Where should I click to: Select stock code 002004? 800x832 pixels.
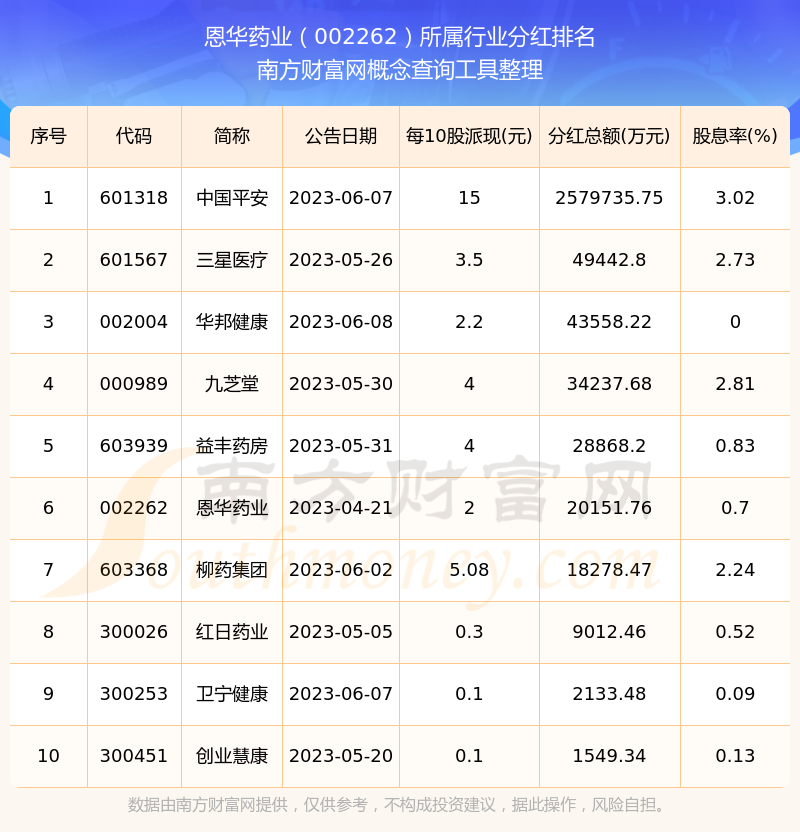pyautogui.click(x=134, y=322)
